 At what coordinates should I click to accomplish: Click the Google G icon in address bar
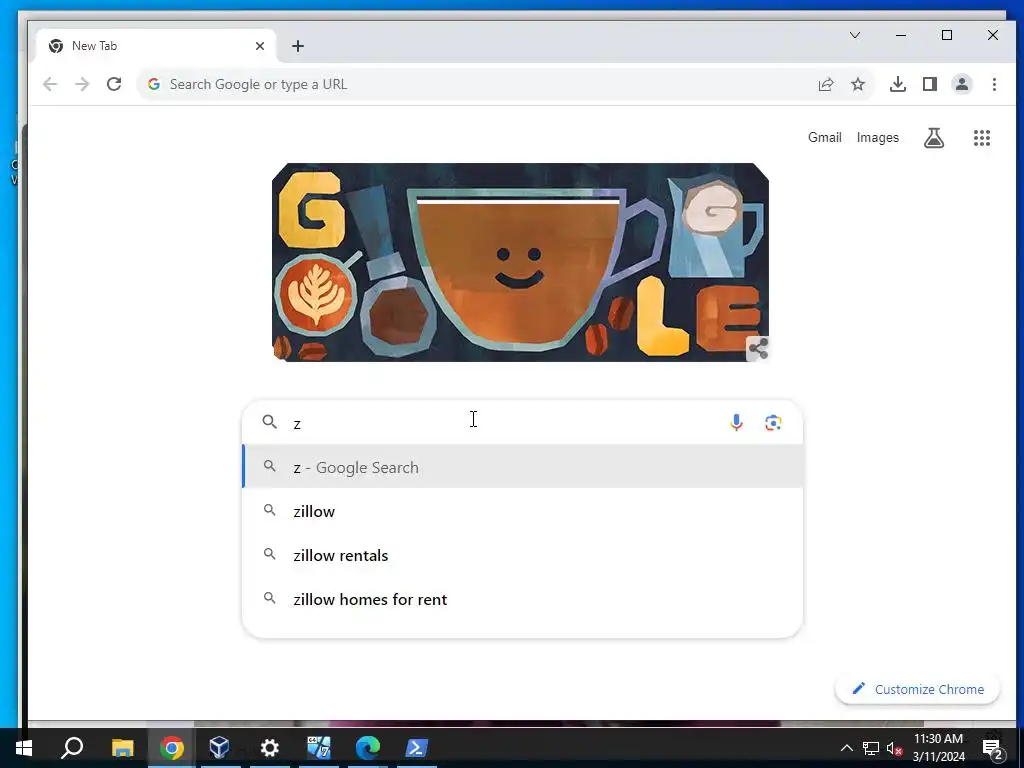(x=153, y=84)
